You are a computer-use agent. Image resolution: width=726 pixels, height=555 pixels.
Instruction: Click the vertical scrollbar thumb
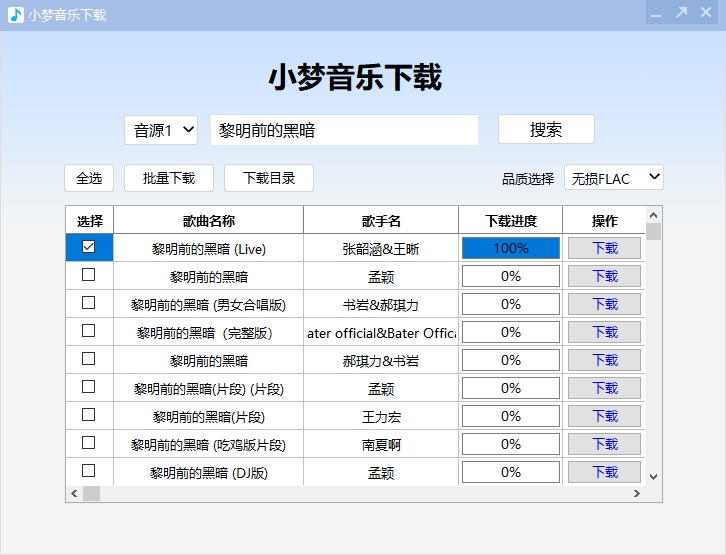(653, 231)
